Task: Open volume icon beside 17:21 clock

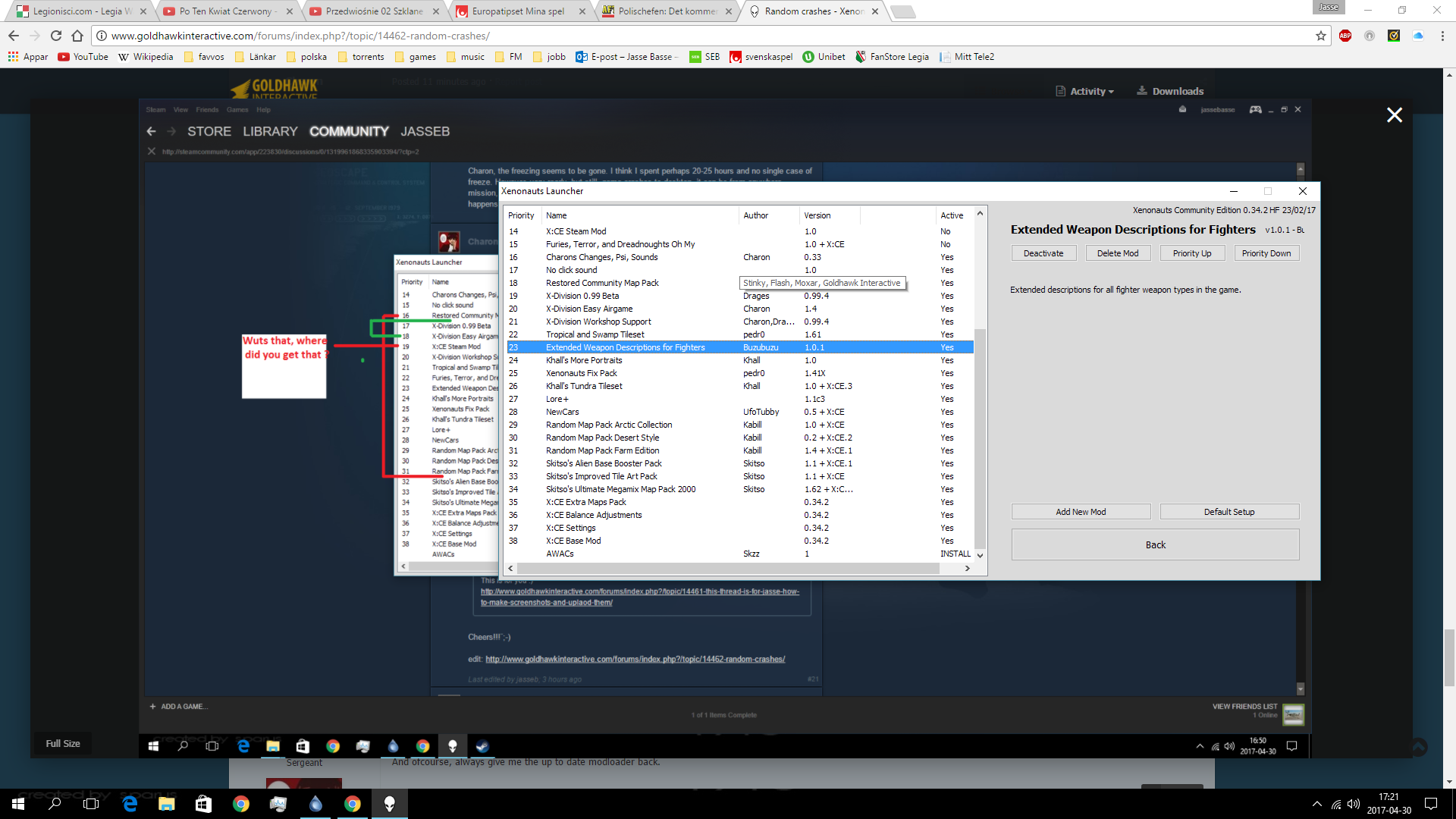Action: coord(1354,804)
